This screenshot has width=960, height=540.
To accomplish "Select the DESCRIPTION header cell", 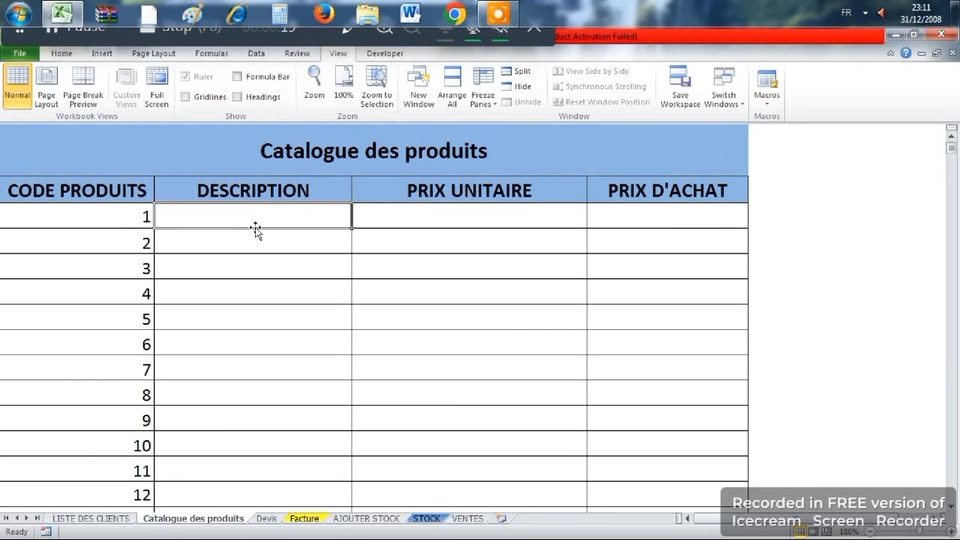I will (253, 190).
